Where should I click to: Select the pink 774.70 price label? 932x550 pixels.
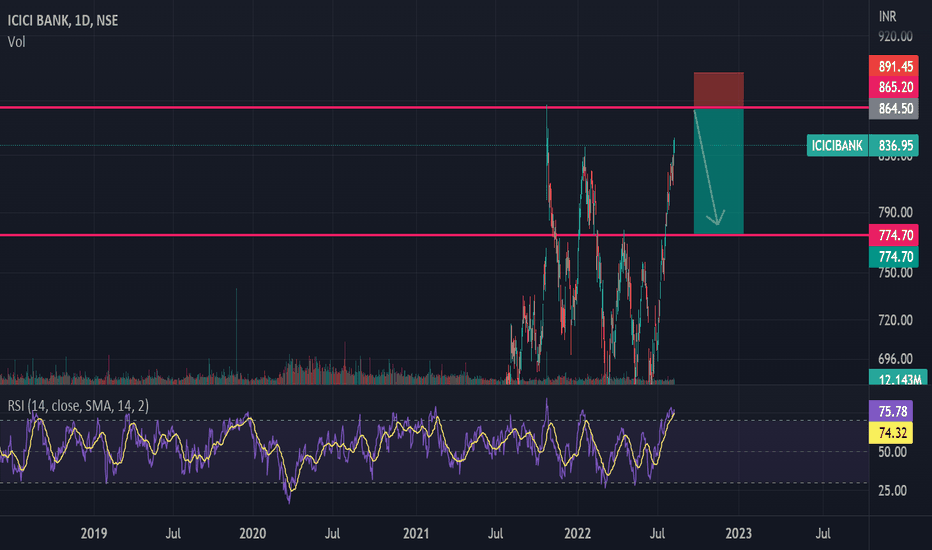(x=894, y=235)
